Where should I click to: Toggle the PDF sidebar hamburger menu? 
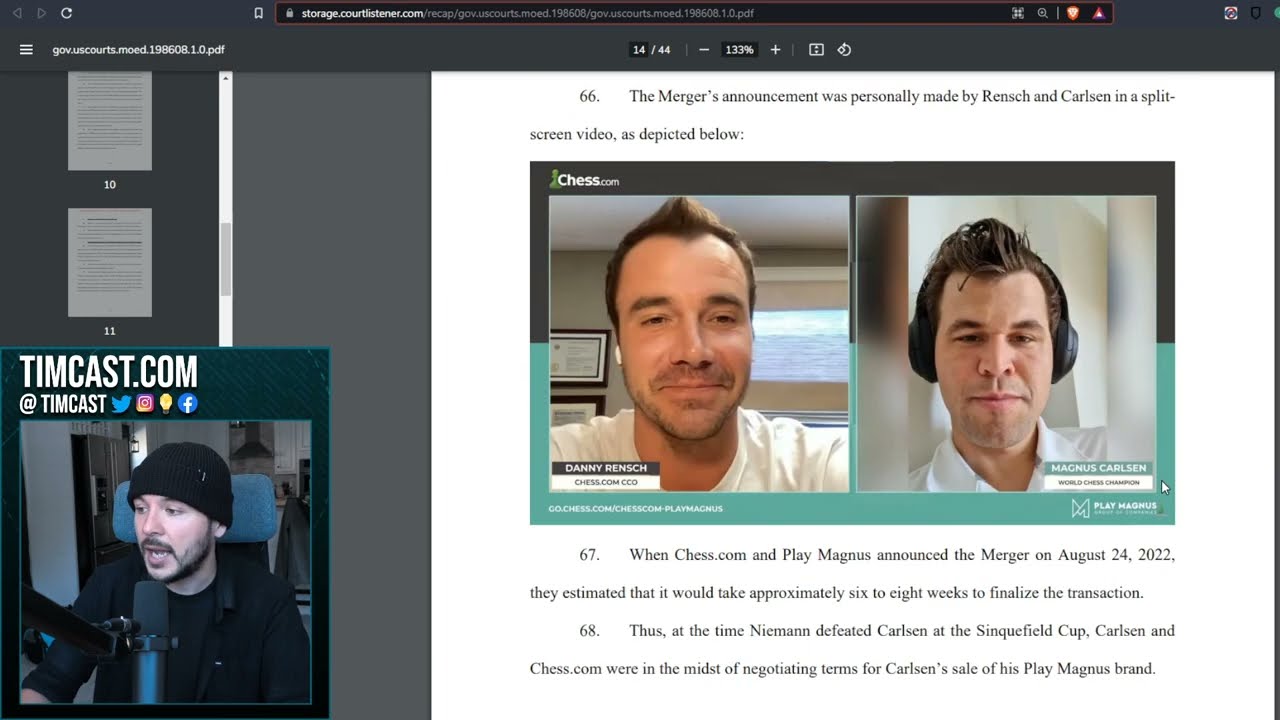pyautogui.click(x=26, y=49)
